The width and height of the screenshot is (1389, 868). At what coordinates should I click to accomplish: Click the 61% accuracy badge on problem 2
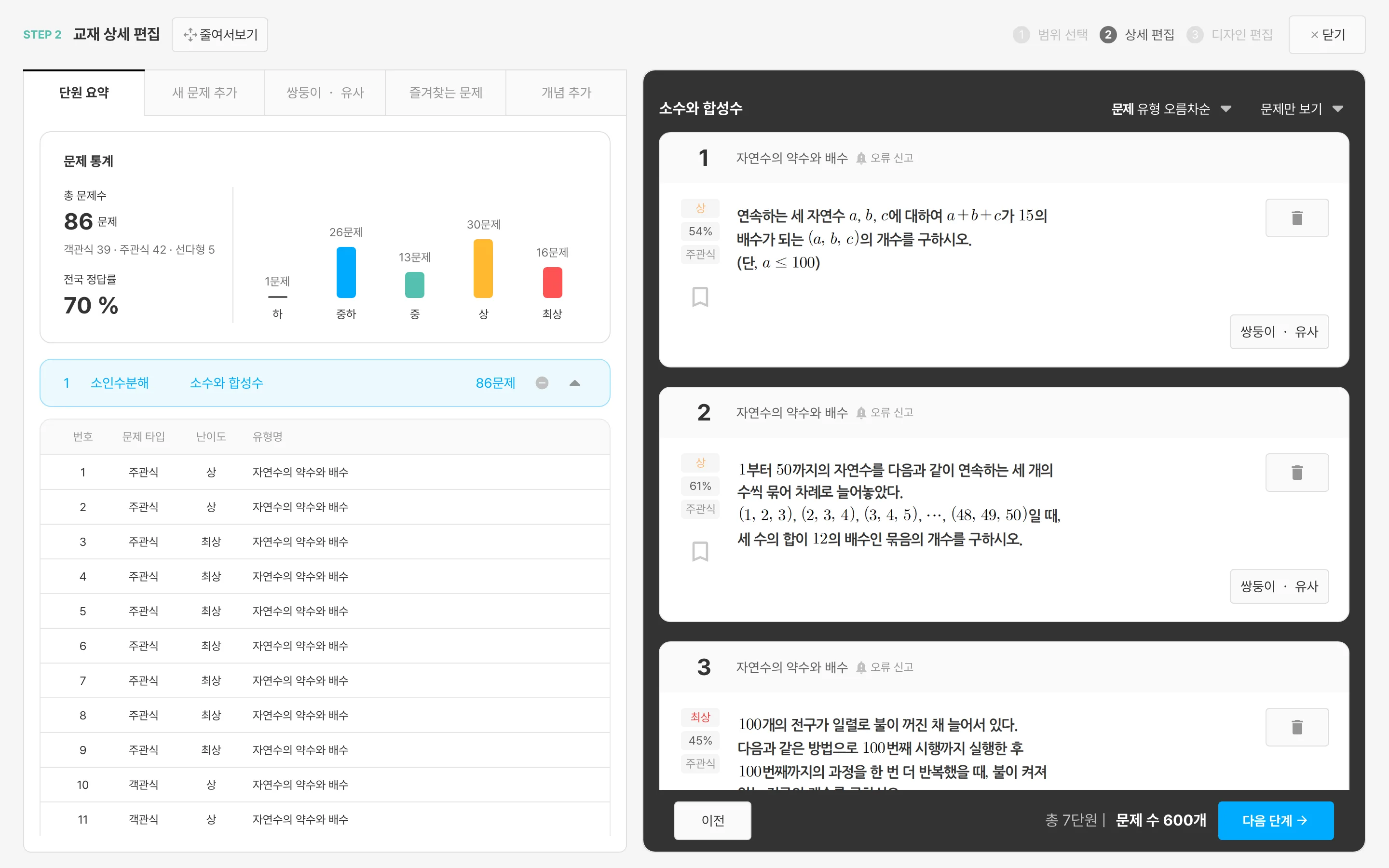(x=700, y=486)
